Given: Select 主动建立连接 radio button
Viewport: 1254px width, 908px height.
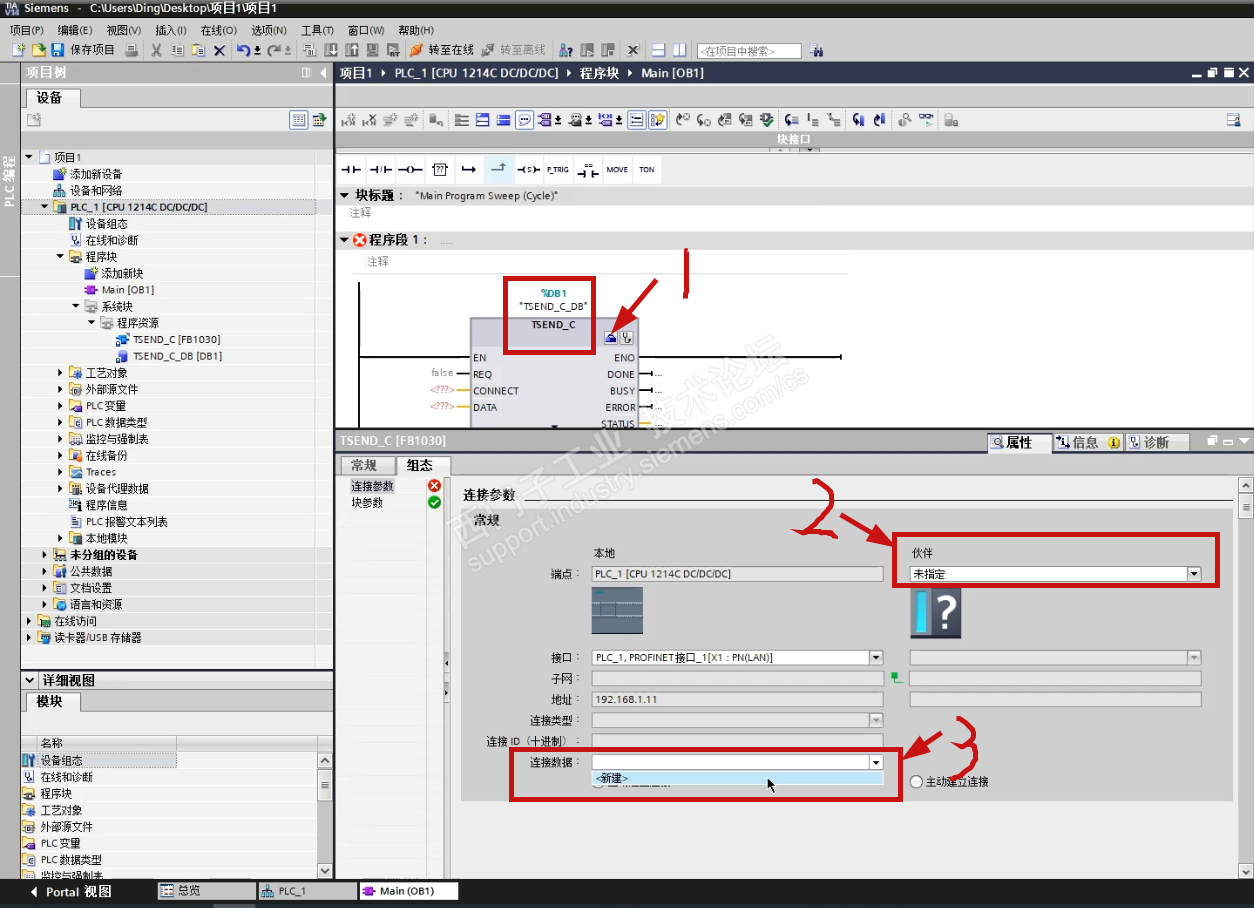Looking at the screenshot, I should (917, 781).
